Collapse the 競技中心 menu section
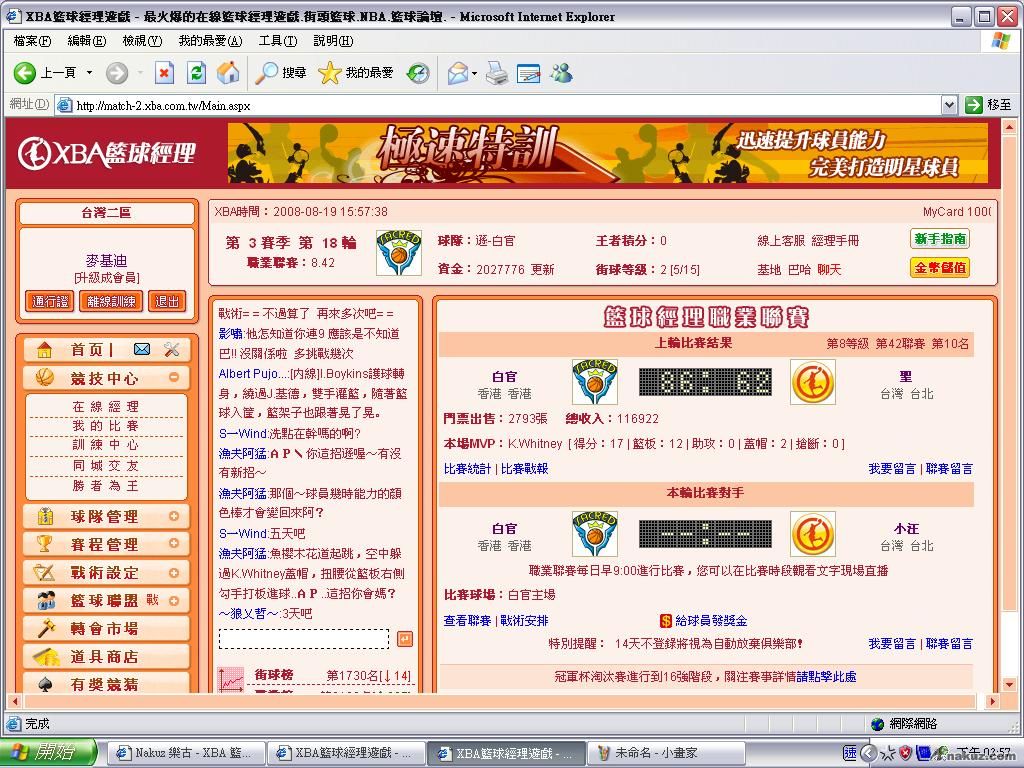 (x=174, y=377)
